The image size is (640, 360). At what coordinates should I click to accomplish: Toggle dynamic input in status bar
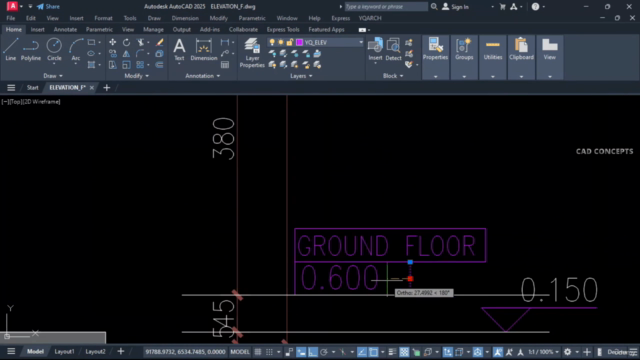301,352
